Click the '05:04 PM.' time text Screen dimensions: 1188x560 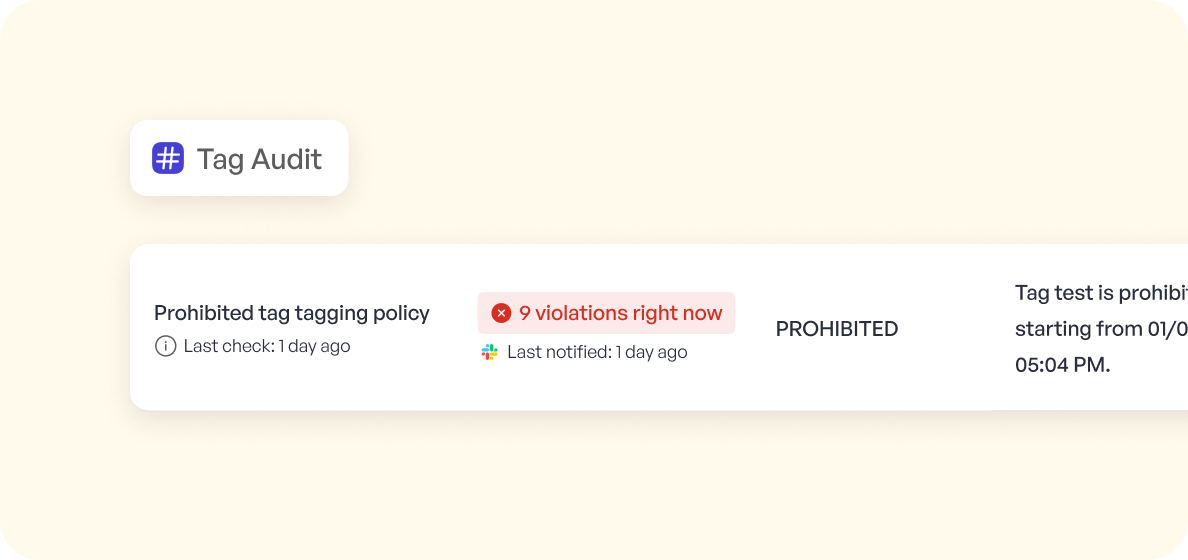tap(1062, 365)
